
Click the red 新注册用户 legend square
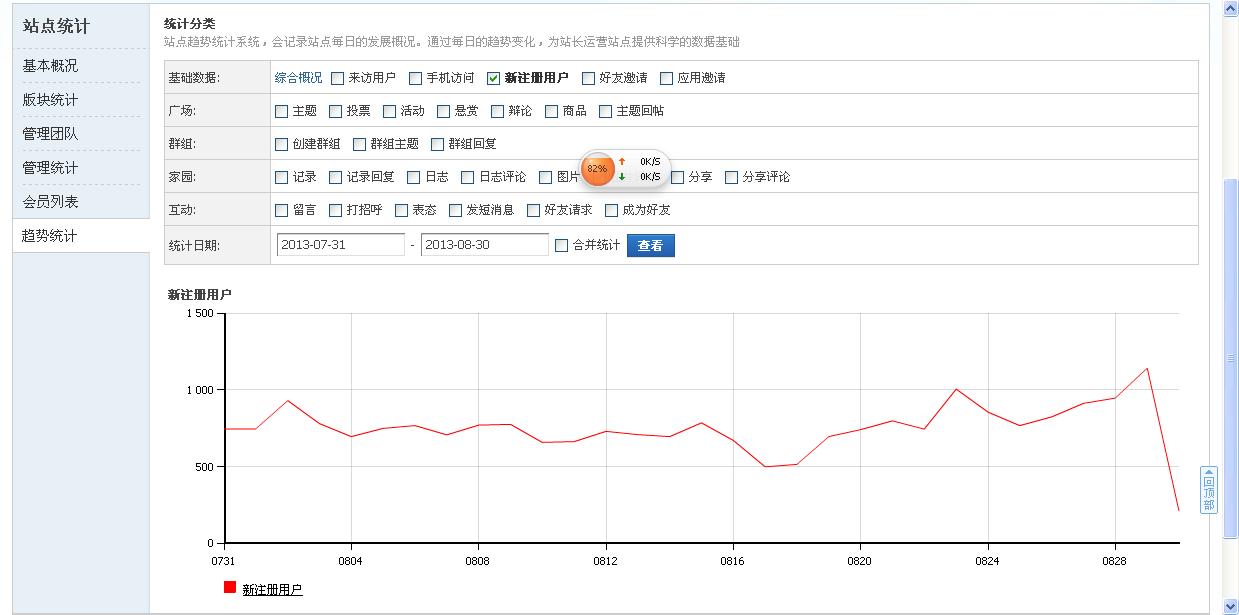[230, 587]
